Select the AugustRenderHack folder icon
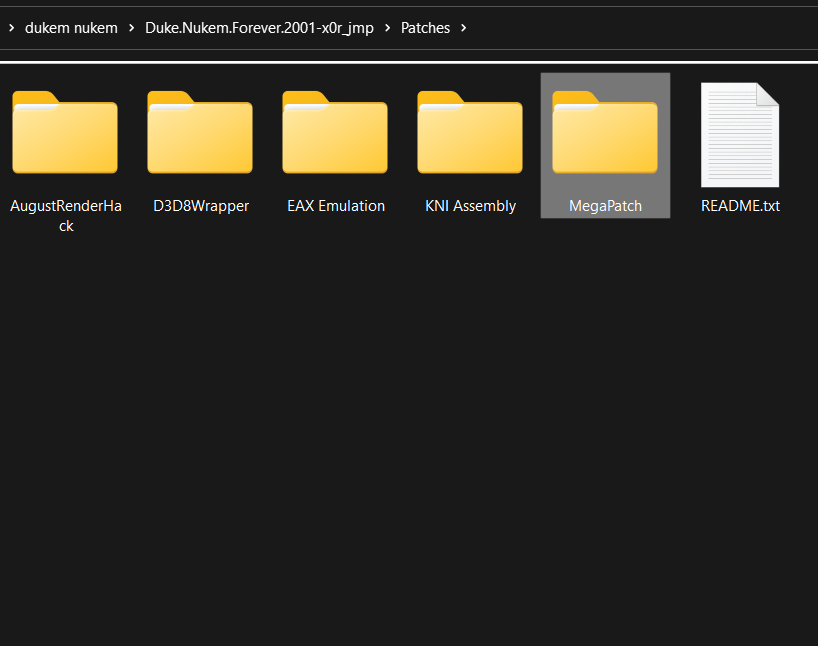 pos(65,132)
